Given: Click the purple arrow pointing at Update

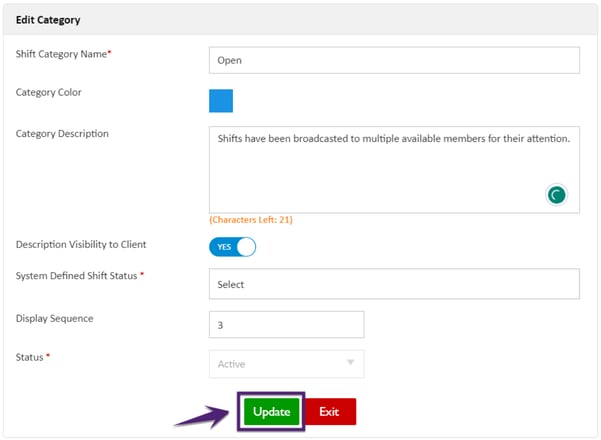Looking at the screenshot, I should pyautogui.click(x=205, y=413).
